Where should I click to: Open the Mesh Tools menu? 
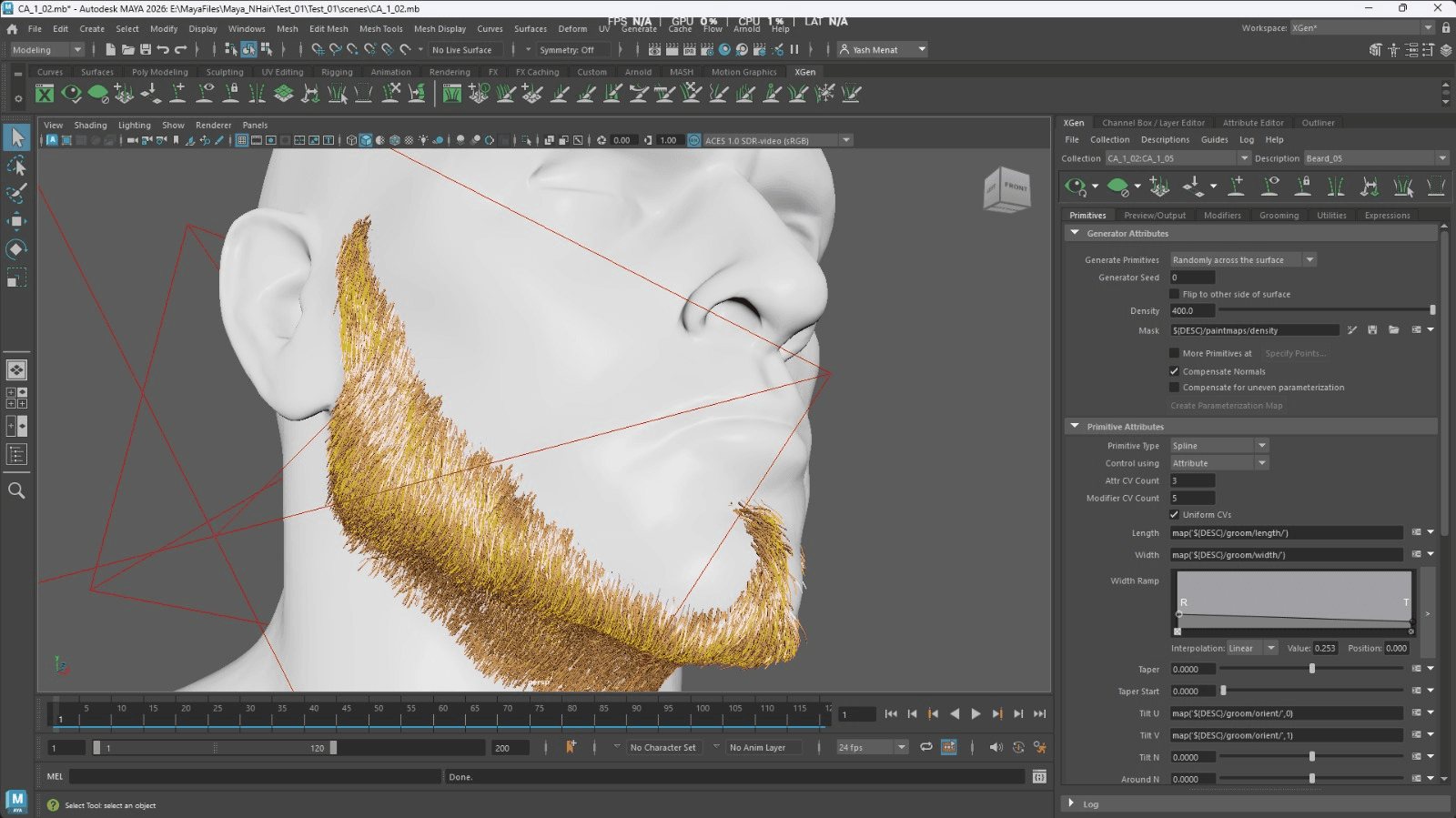[x=380, y=29]
